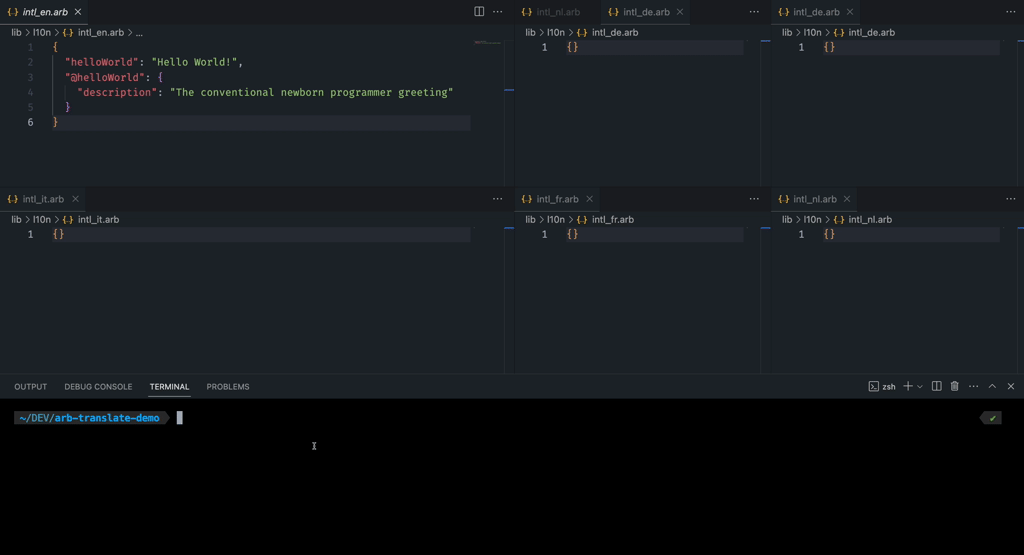Click the closing brace on line 5

(67, 107)
